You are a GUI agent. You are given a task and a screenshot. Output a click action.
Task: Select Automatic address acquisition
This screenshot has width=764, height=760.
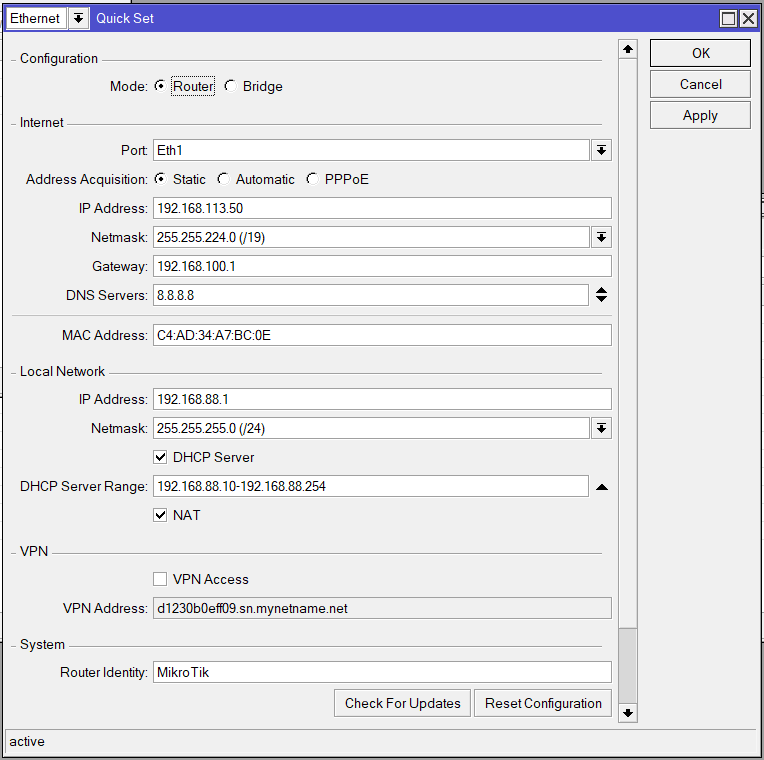tap(223, 179)
